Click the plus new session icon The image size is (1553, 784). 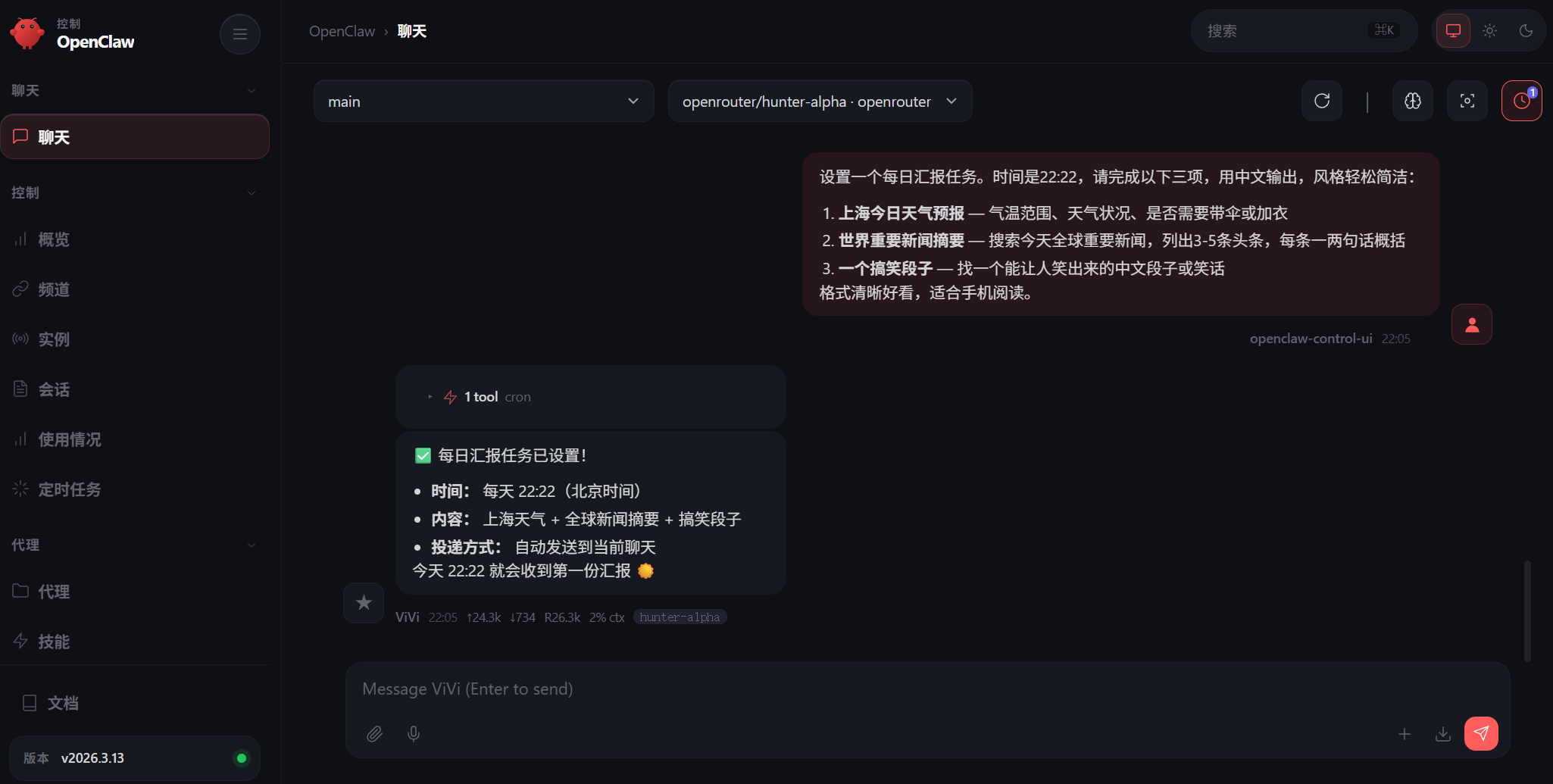click(x=1405, y=733)
